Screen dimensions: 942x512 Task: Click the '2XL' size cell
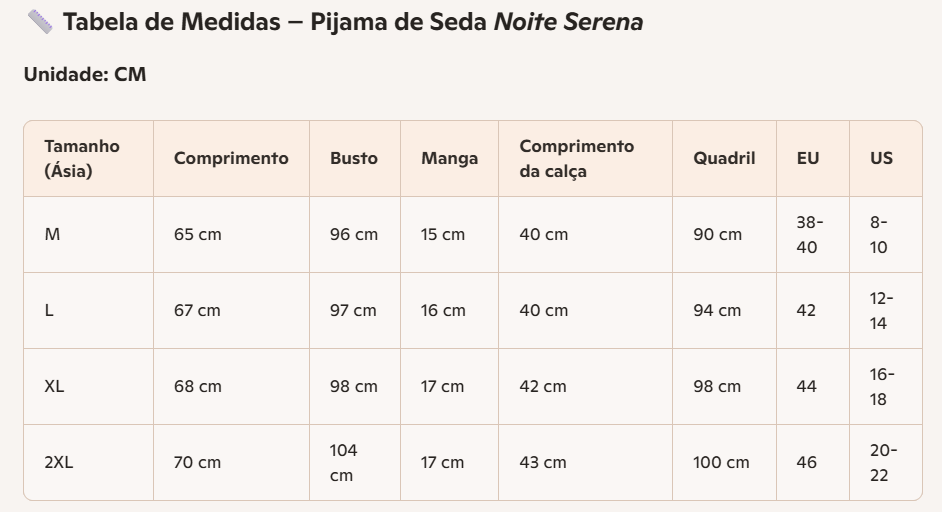(59, 463)
